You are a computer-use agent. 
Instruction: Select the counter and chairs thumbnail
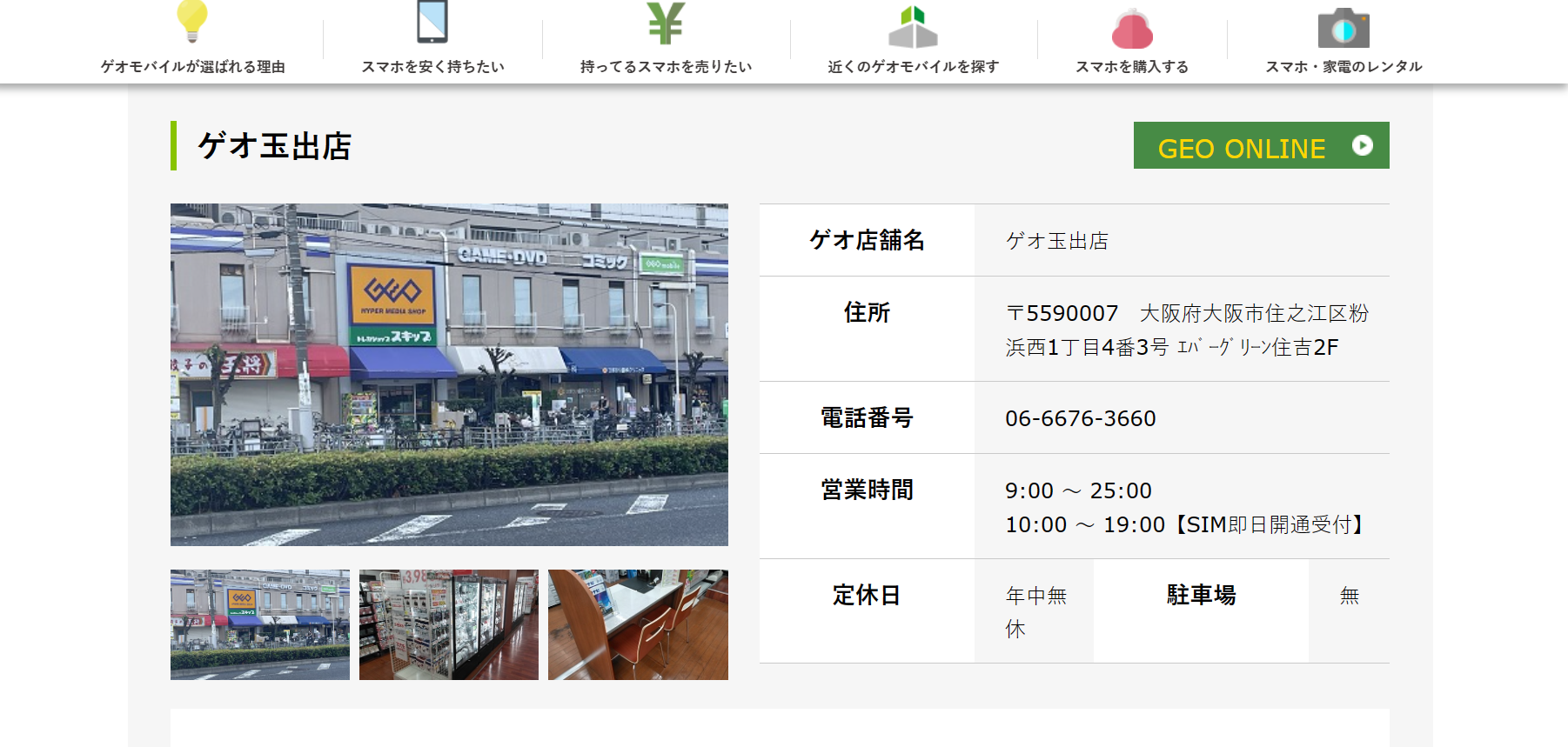pyautogui.click(x=638, y=624)
